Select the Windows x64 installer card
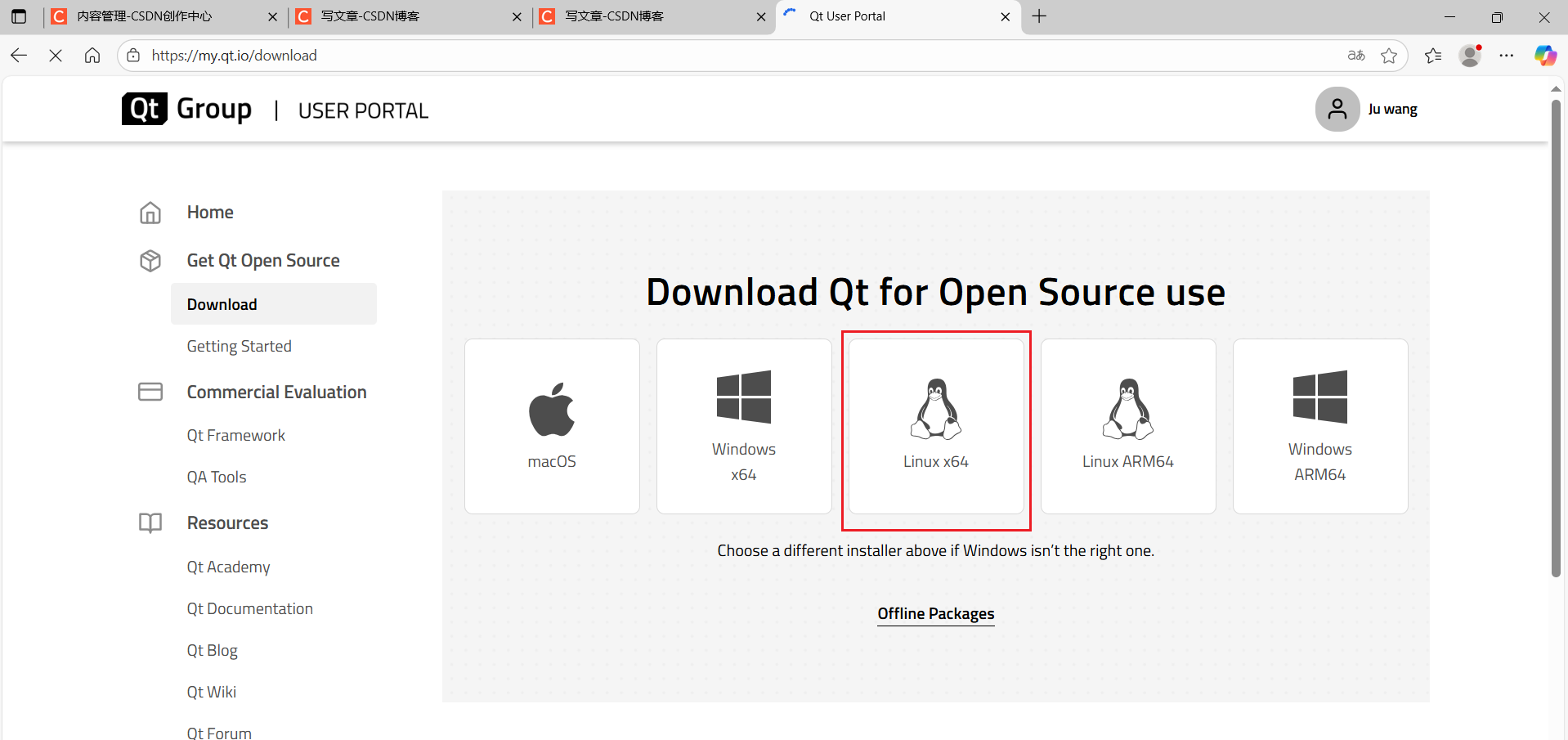This screenshot has width=1568, height=740. 744,426
